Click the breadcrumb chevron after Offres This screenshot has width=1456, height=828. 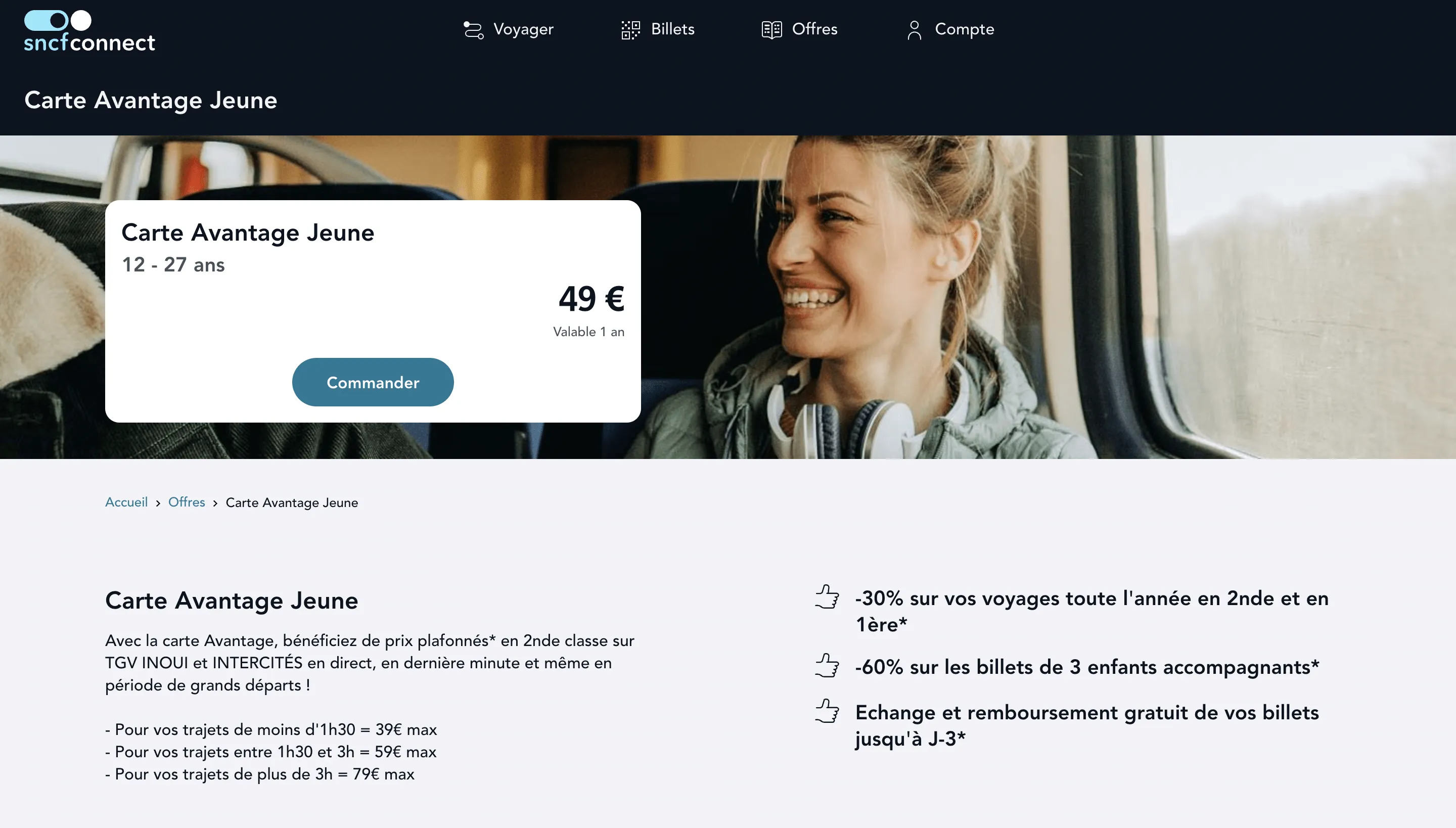(215, 503)
